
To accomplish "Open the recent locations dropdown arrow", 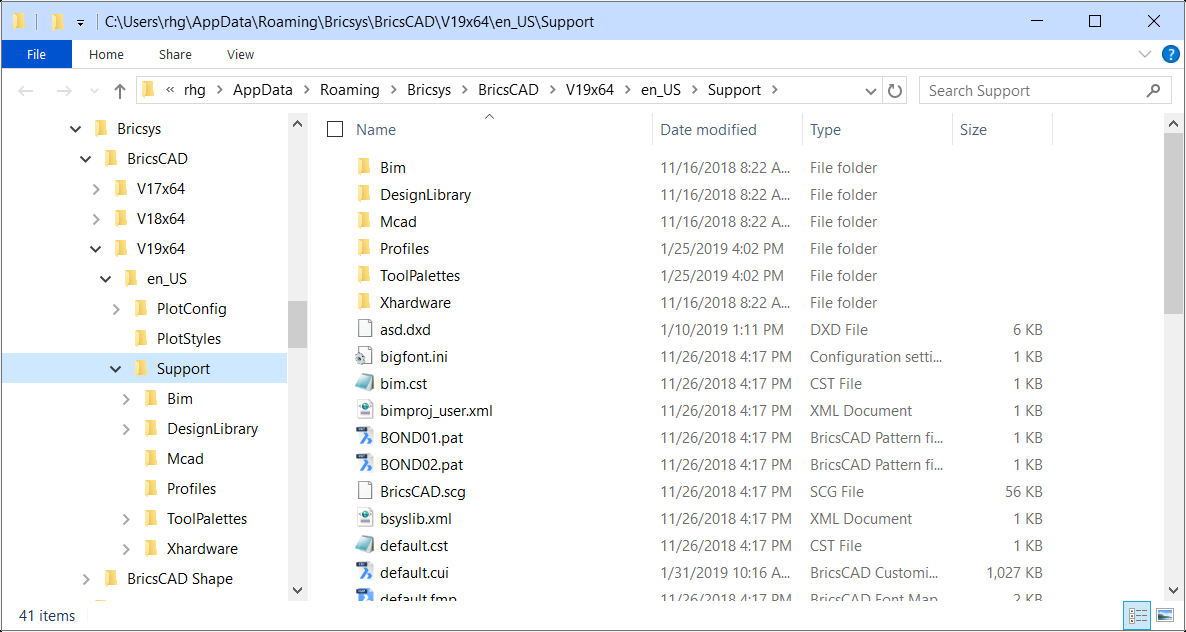I will pos(95,91).
